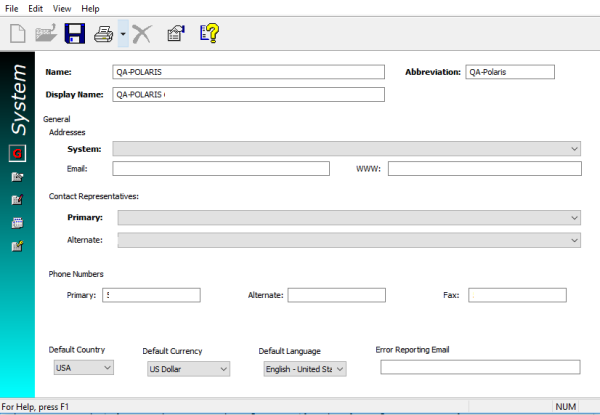Open the Default Country dropdown
This screenshot has height=415, width=600.
click(x=107, y=368)
